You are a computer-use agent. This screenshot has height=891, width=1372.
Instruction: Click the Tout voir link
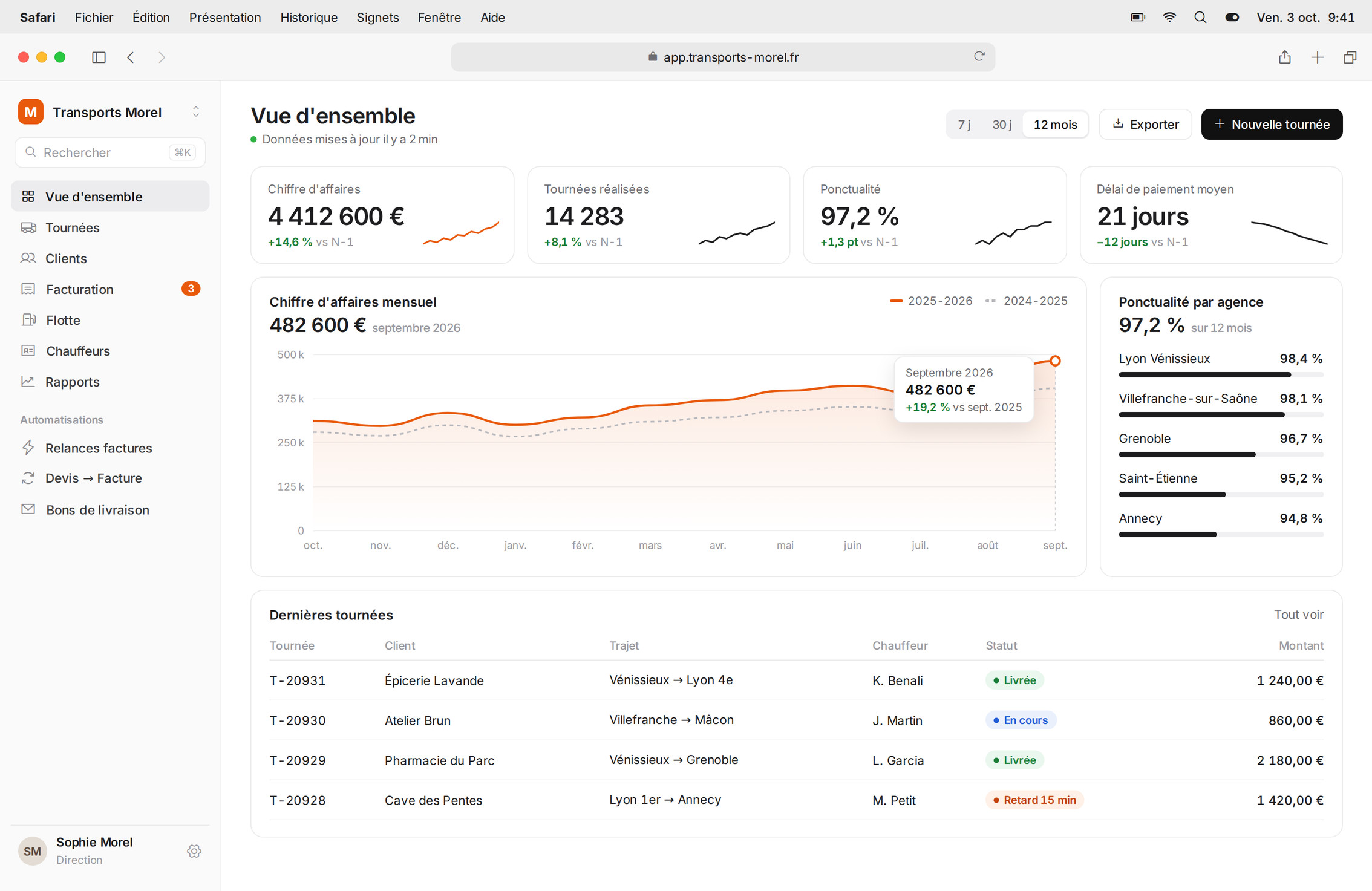pyautogui.click(x=1299, y=614)
